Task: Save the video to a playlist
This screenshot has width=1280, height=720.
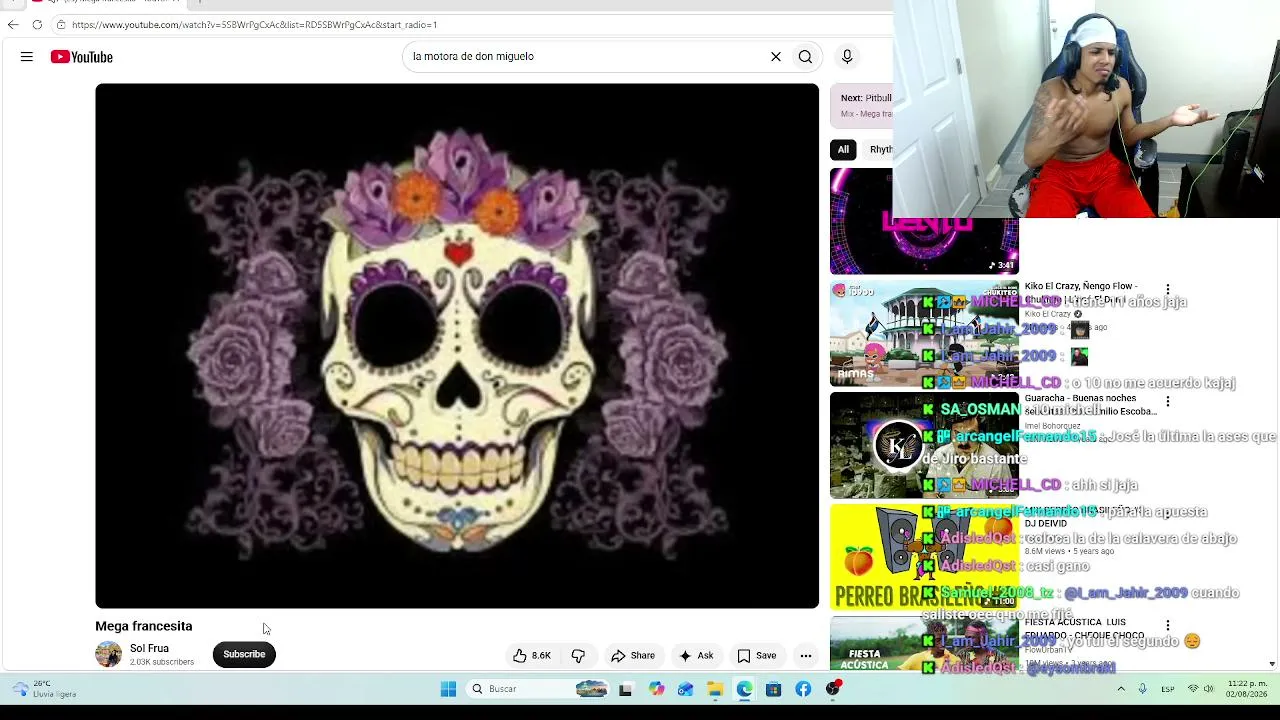Action: tap(757, 656)
